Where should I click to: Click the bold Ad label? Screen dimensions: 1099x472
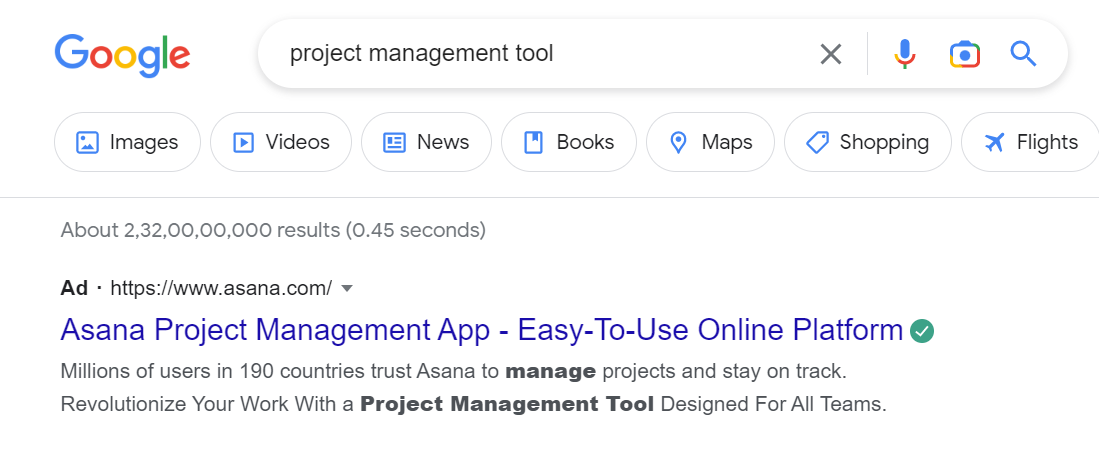tap(74, 289)
